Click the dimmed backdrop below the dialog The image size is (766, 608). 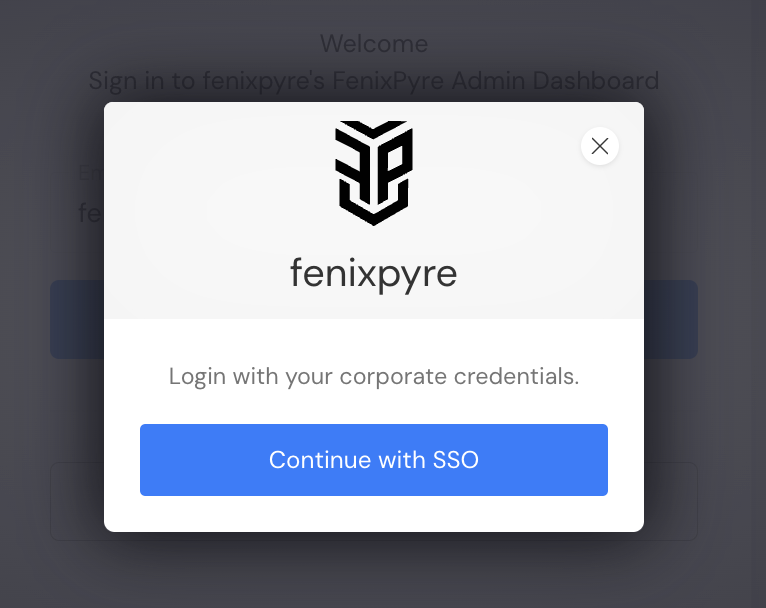(x=373, y=575)
